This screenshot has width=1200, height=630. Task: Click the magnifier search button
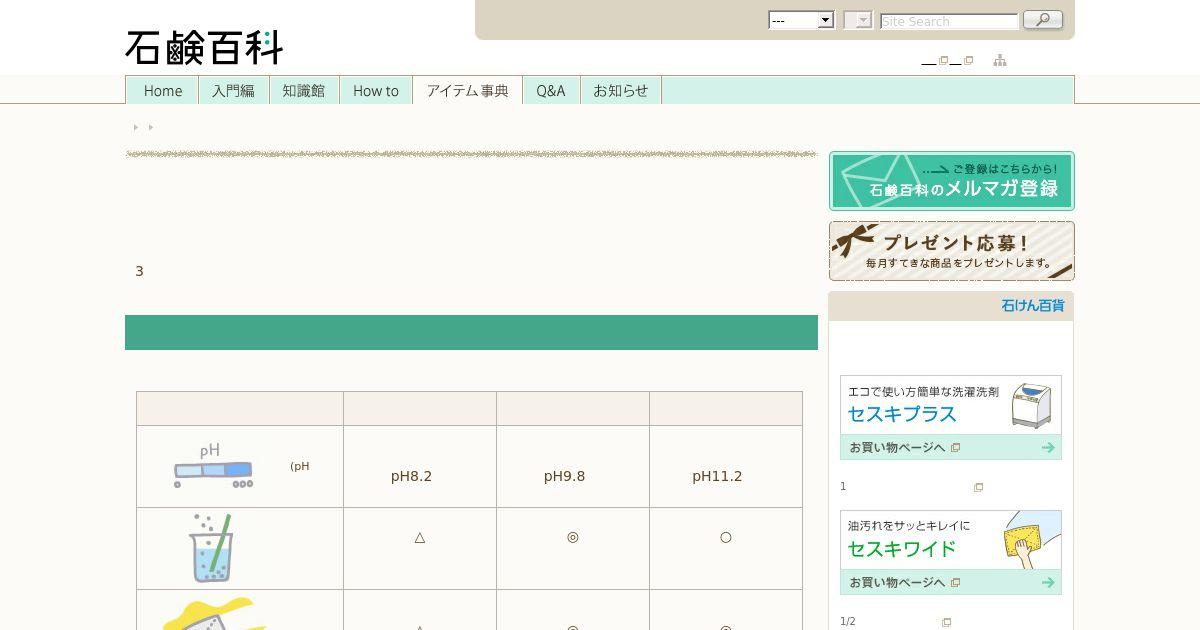[1043, 20]
